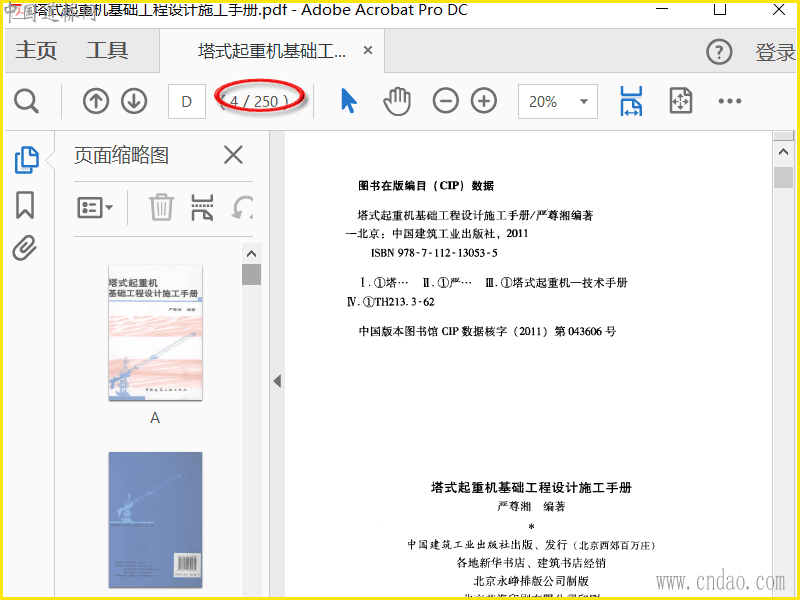Close the 页面缩略图 panel
Viewport: 800px width, 600px height.
(233, 155)
